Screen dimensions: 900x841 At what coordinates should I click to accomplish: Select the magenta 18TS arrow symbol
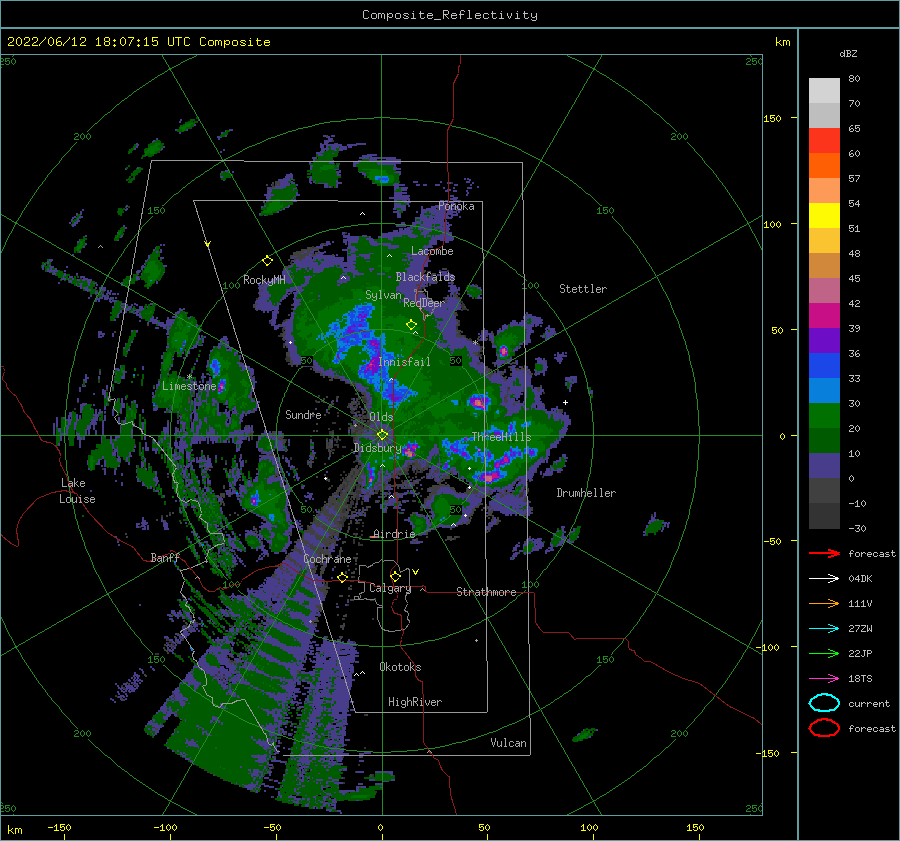[824, 679]
